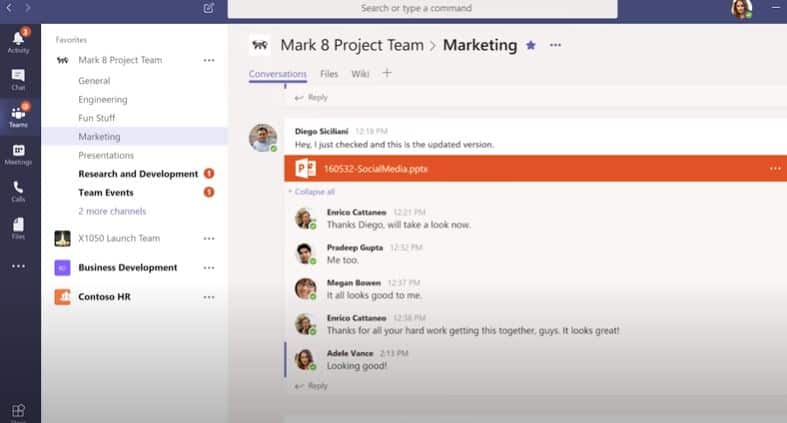Image resolution: width=787 pixels, height=423 pixels.
Task: Open channel options ellipsis next to Marketing
Action: coord(555,45)
